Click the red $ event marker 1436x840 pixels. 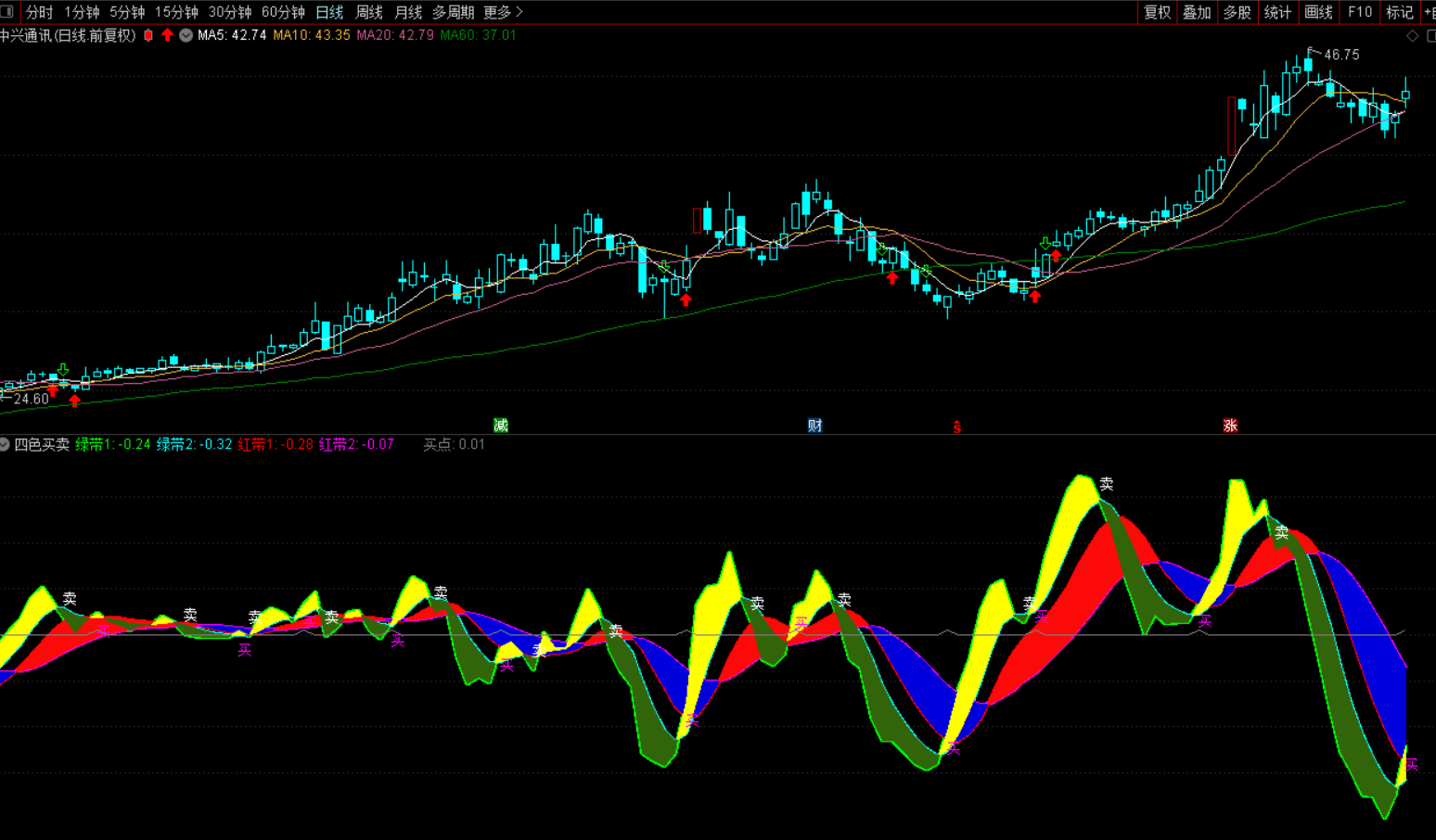957,426
